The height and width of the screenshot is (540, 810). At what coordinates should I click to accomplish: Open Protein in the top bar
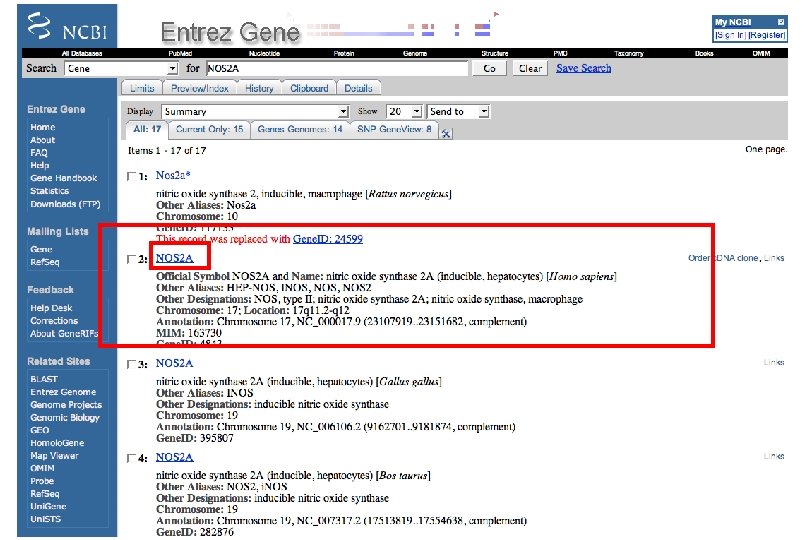[344, 53]
